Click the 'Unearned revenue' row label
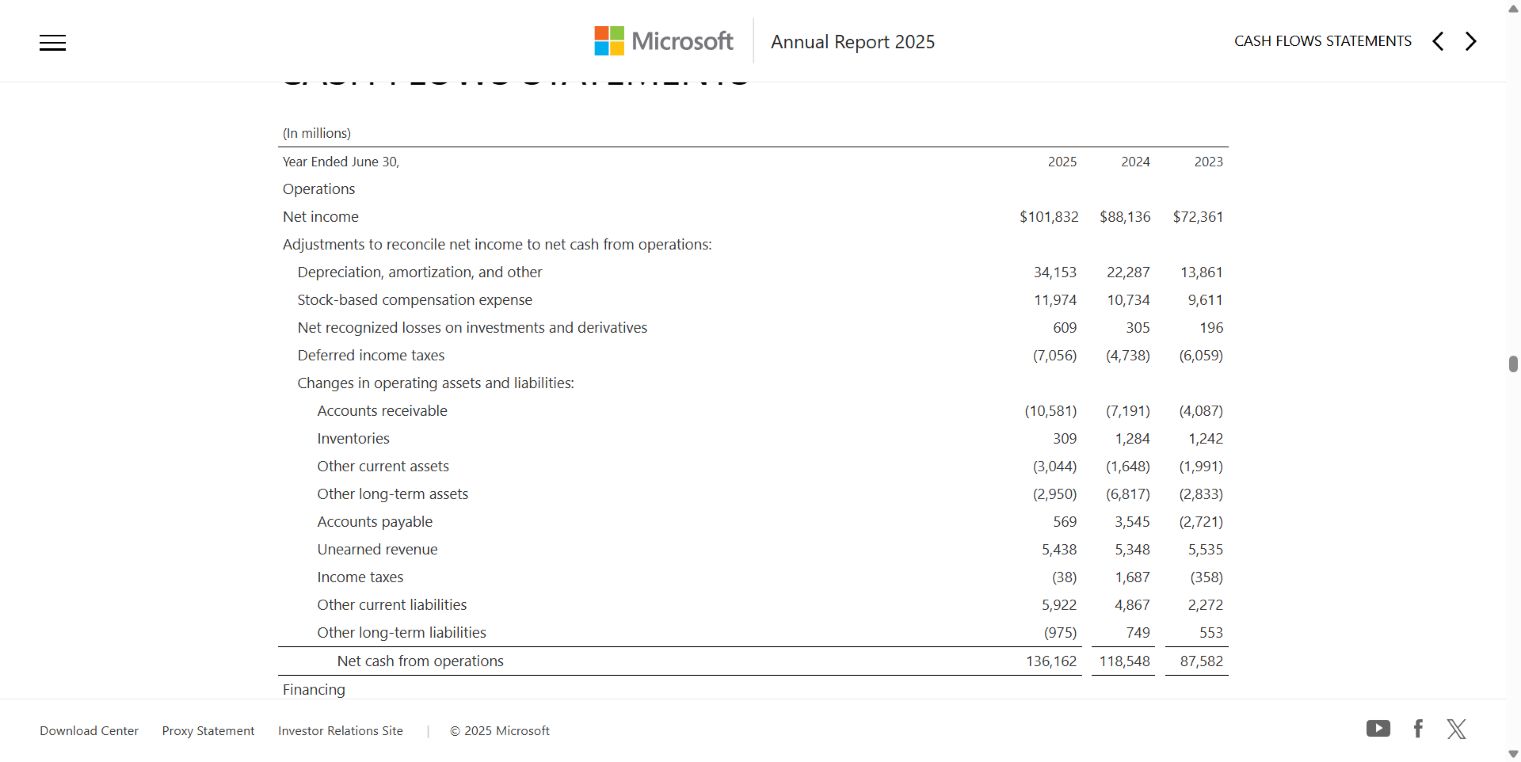 [x=377, y=549]
